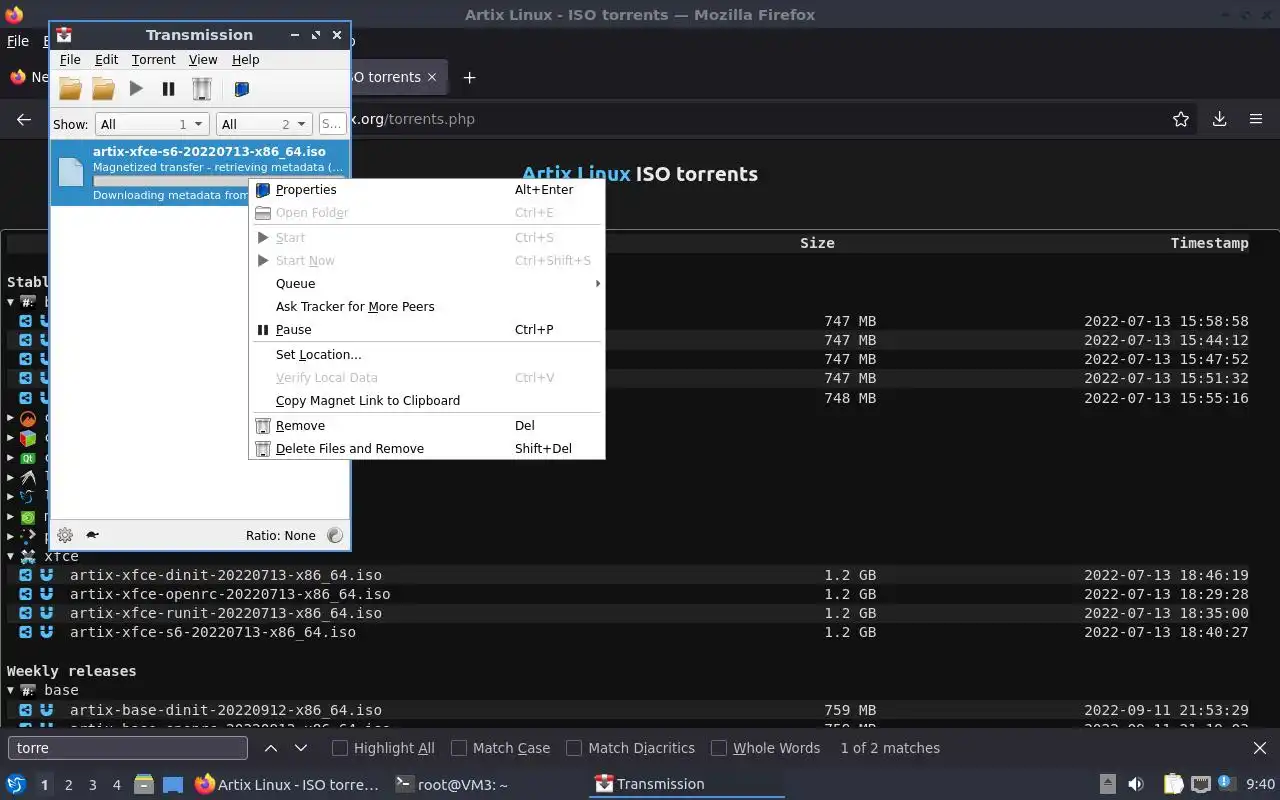Screen dimensions: 1280x800
Task: Click the Firefox URL address bar
Action: 760,119
